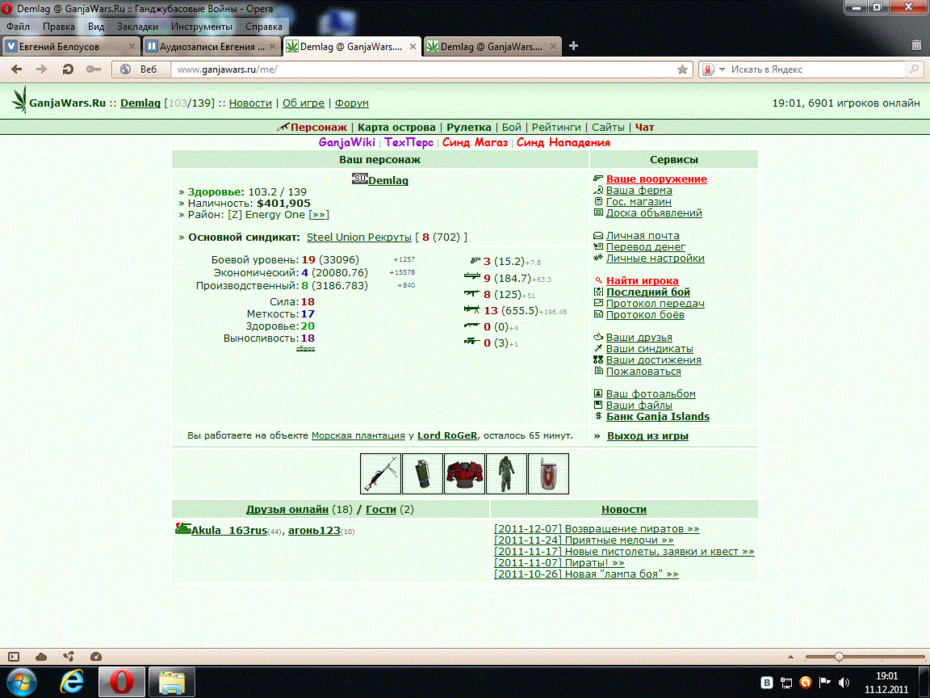
Task: Switch to Евгений Белоусов tab
Action: 70,46
